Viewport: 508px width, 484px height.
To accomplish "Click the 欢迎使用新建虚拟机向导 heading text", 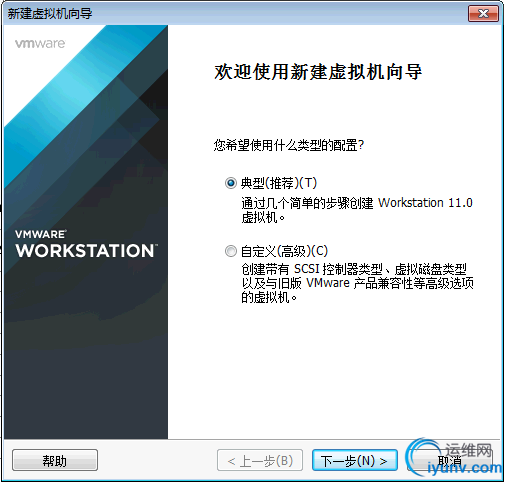I will point(318,72).
